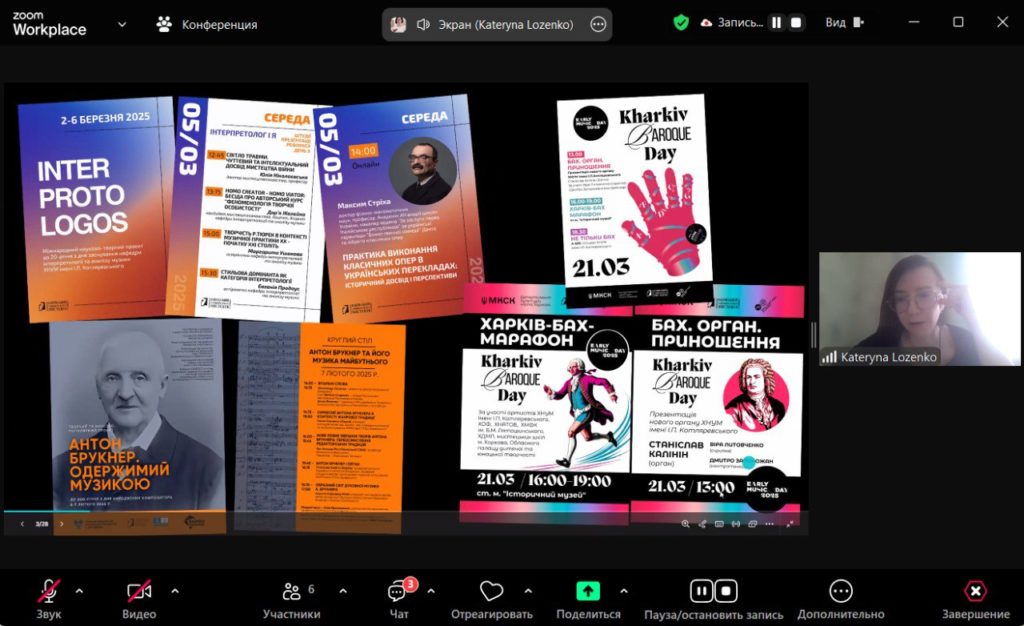This screenshot has width=1024, height=626.
Task: Click the 3/28 slide counter
Action: (42, 524)
